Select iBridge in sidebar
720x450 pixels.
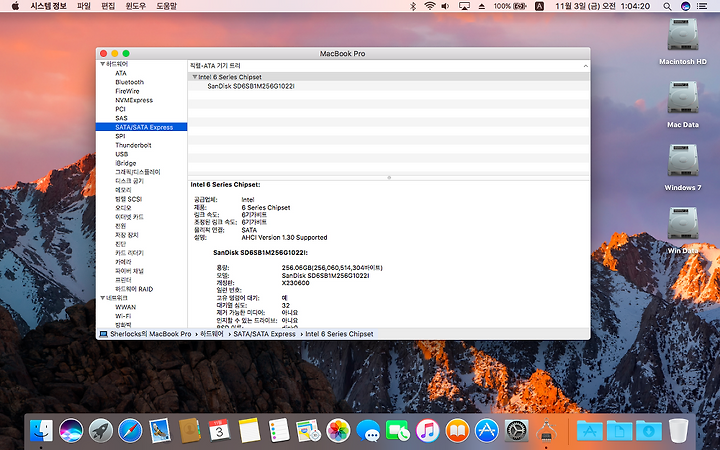126,163
